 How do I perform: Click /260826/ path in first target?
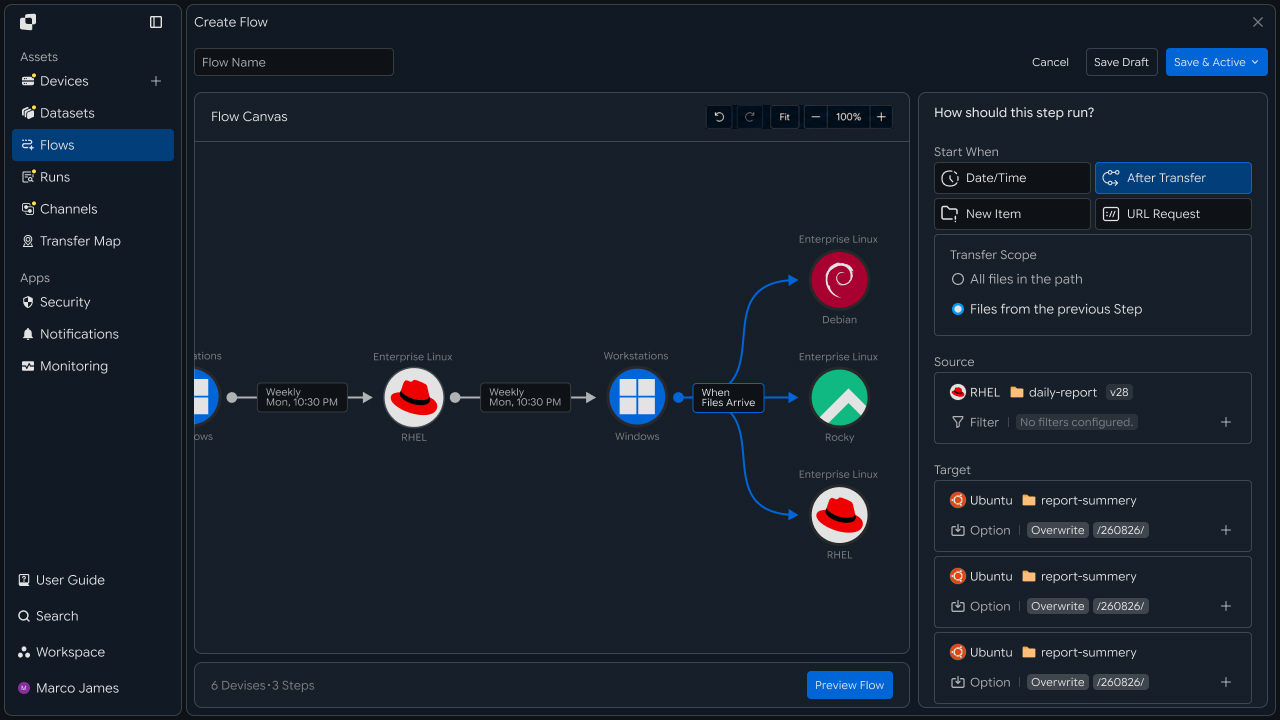click(x=1121, y=530)
